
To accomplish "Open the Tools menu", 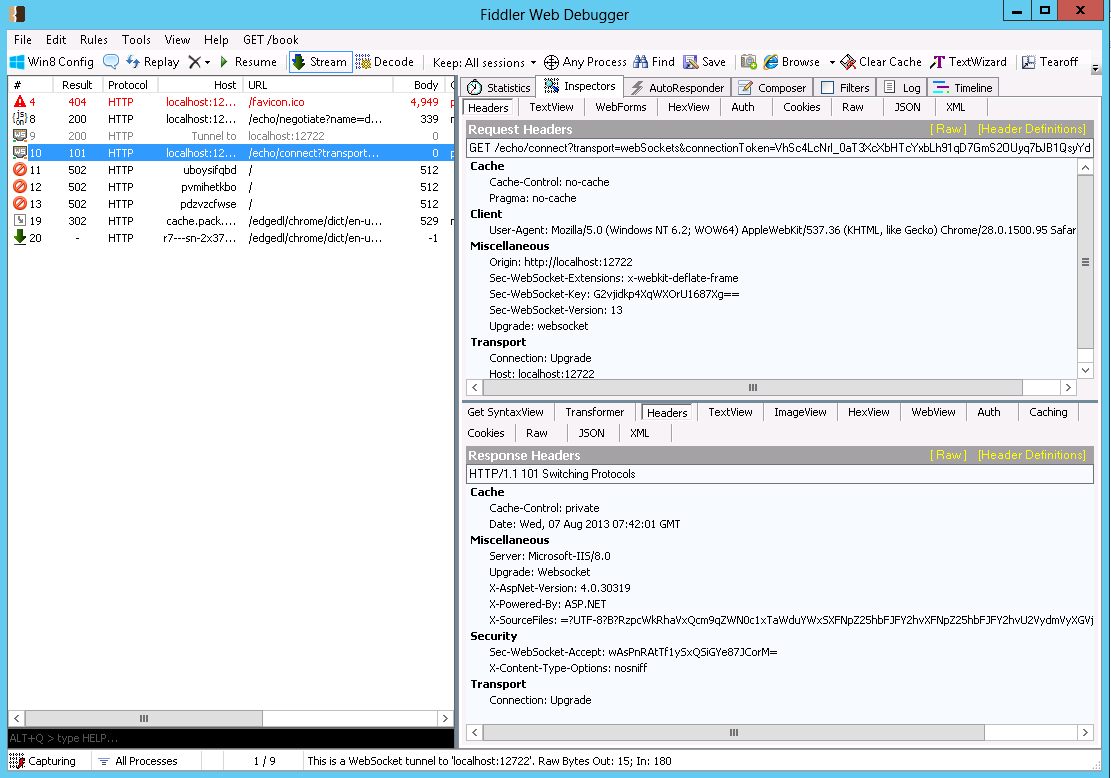I will [x=136, y=40].
